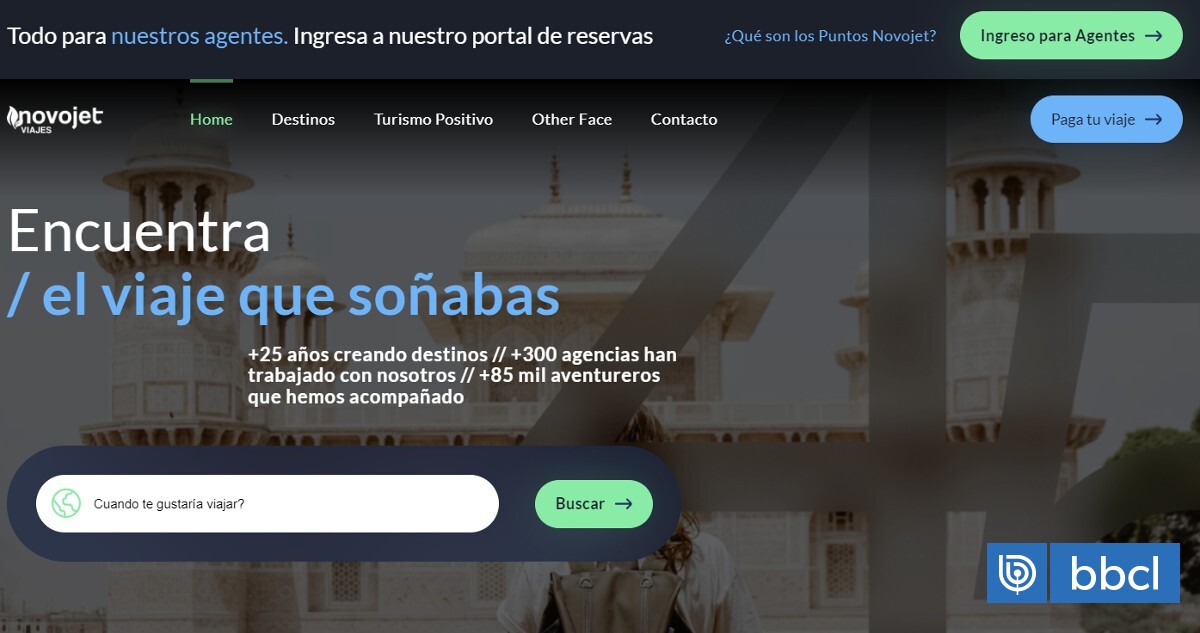
Task: Click the arrow on Paga tu viaje
Action: pyautogui.click(x=1153, y=119)
